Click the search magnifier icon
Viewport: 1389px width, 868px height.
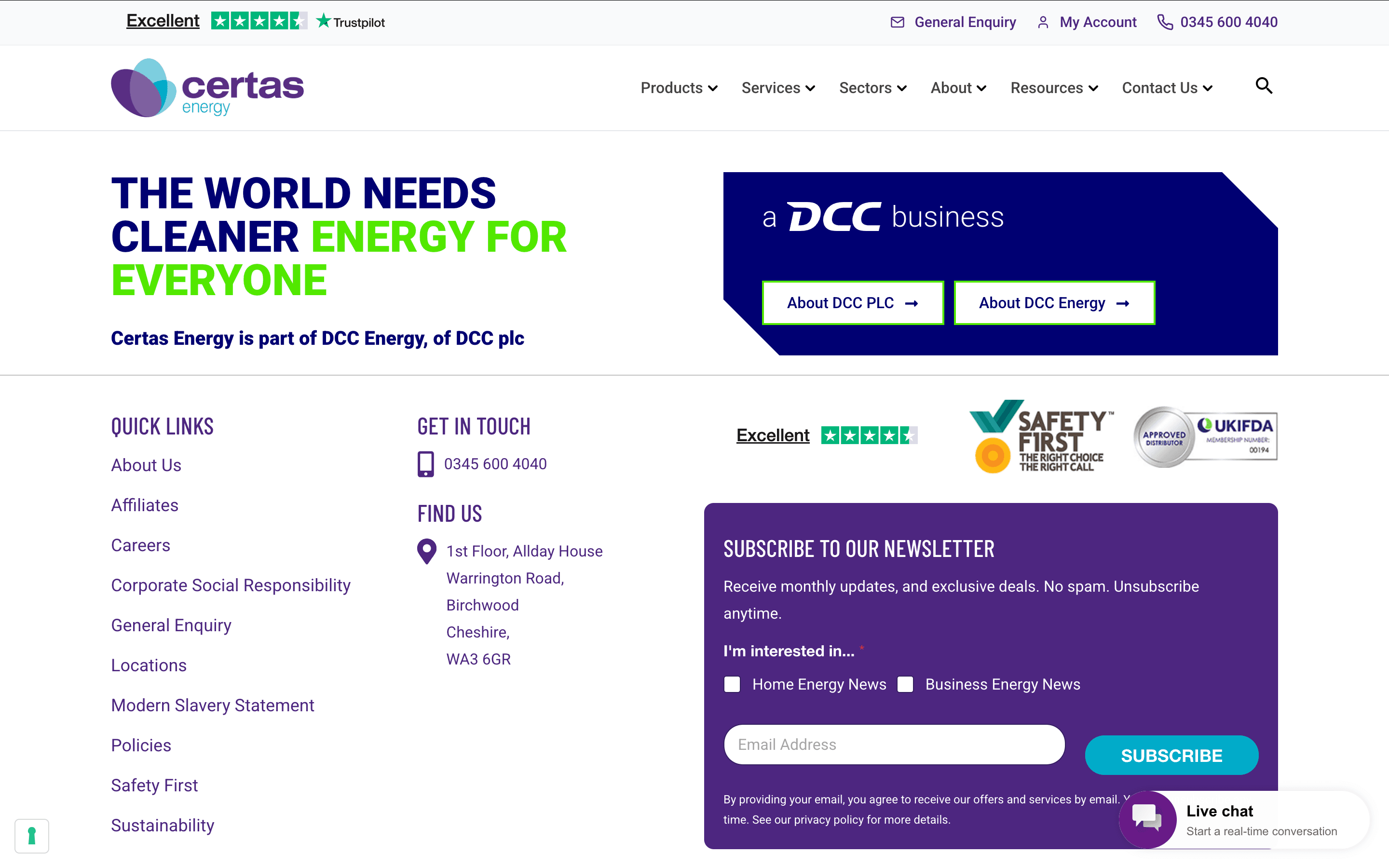pos(1263,86)
